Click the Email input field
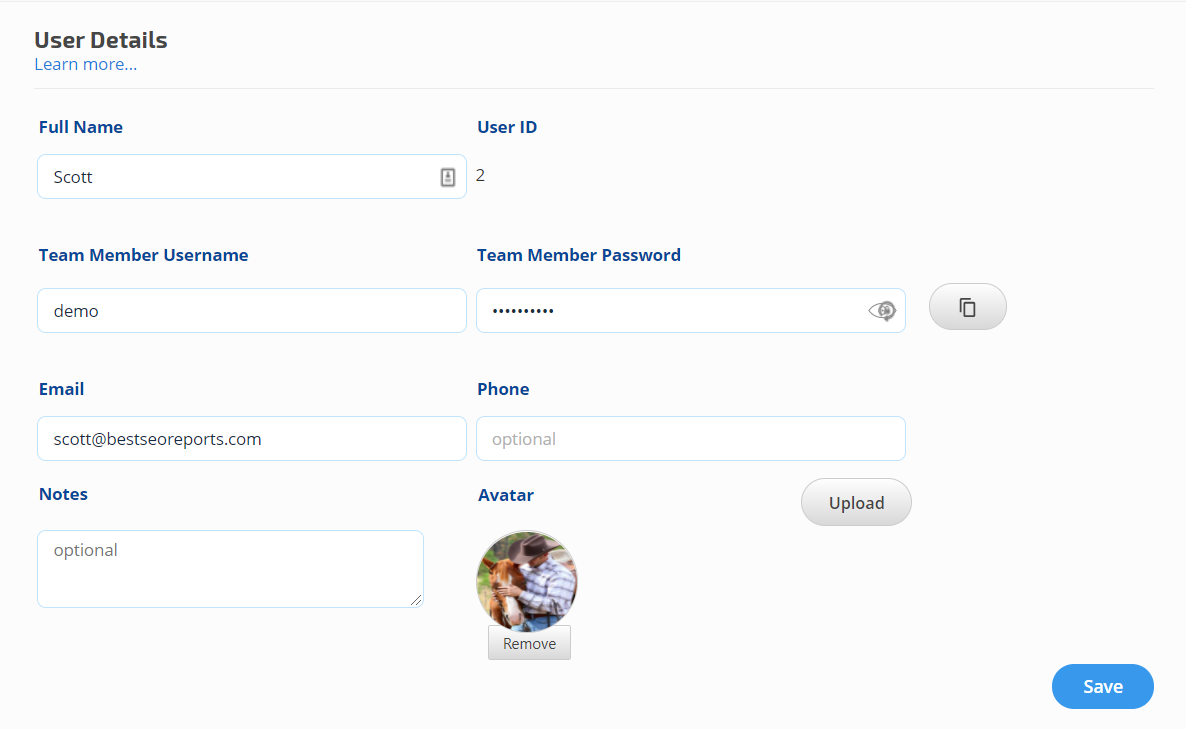The image size is (1186, 729). pos(251,439)
